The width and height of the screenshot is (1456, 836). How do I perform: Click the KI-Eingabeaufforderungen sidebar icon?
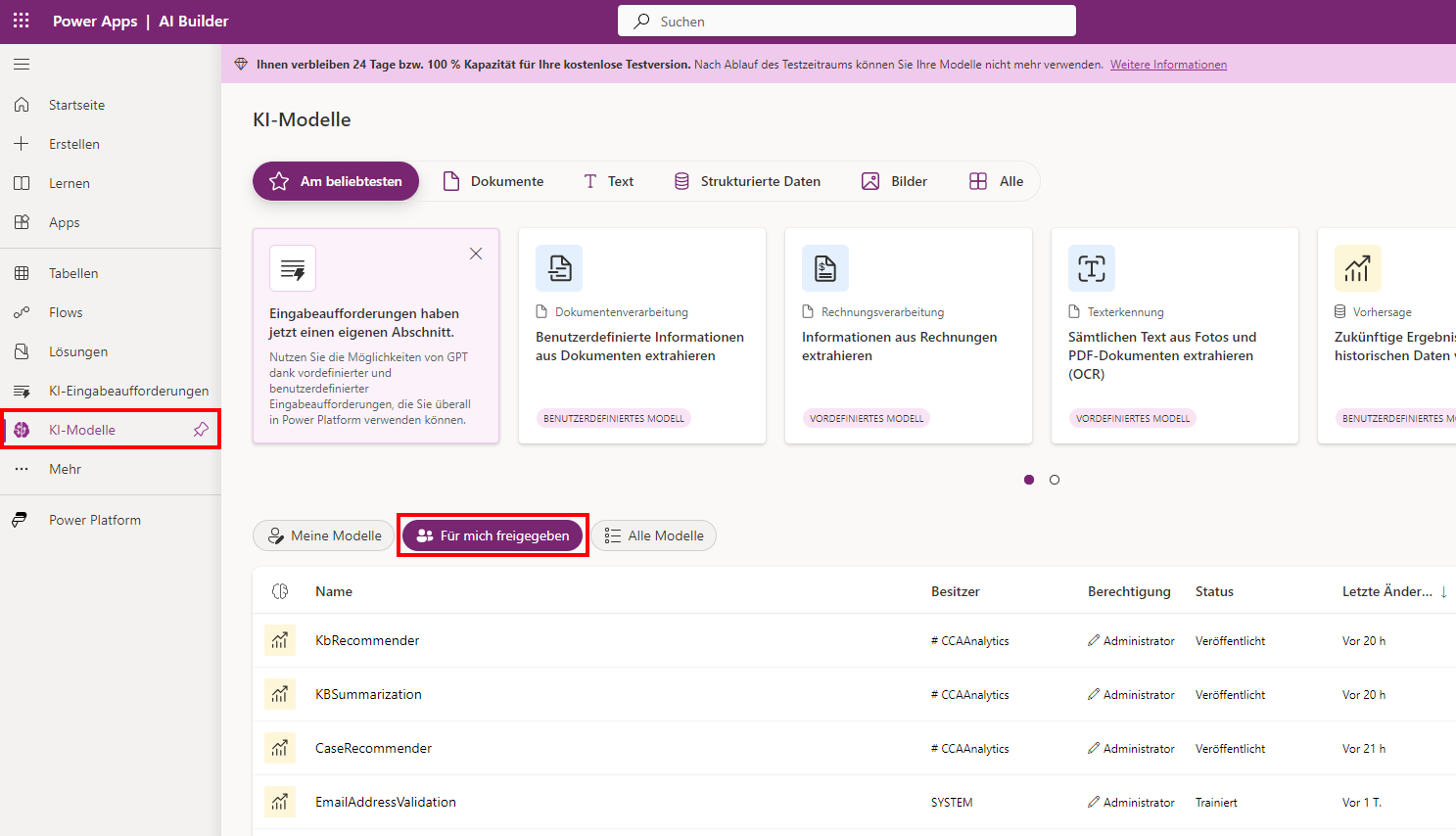(21, 390)
